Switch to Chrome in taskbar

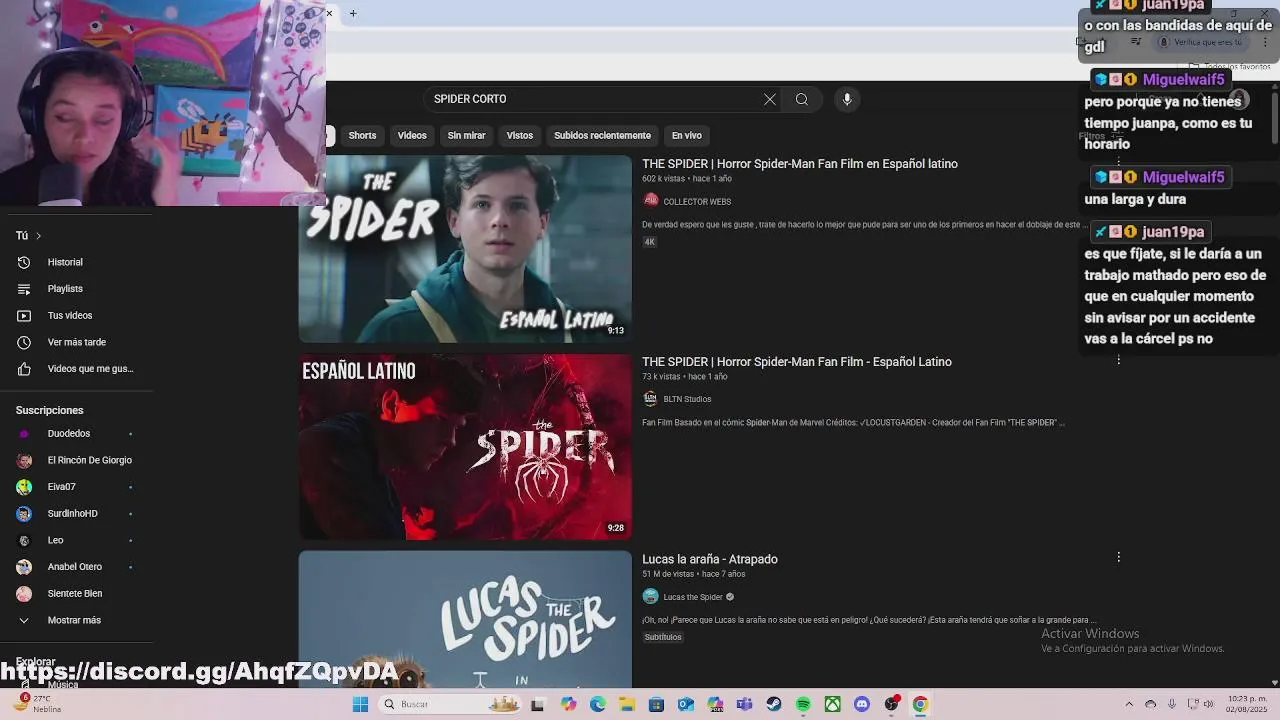click(x=920, y=704)
